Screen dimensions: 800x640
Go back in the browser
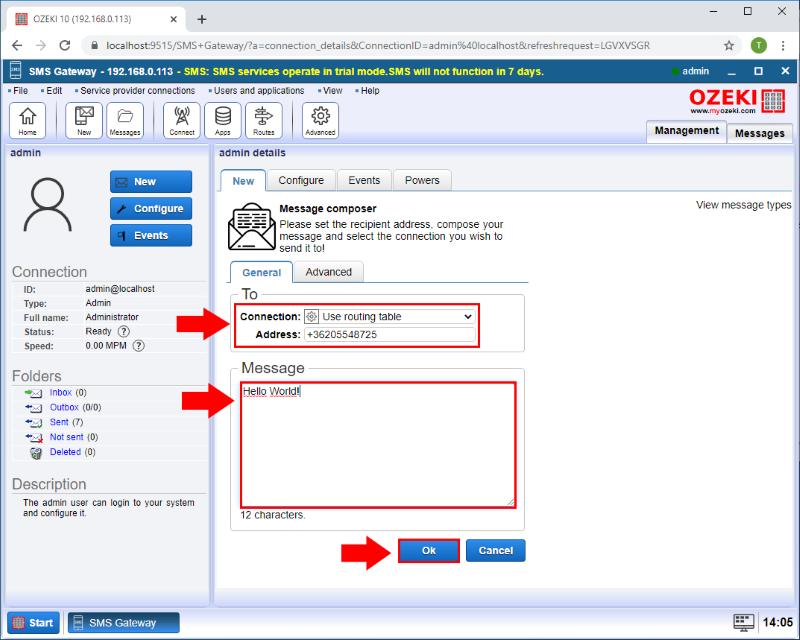click(17, 45)
